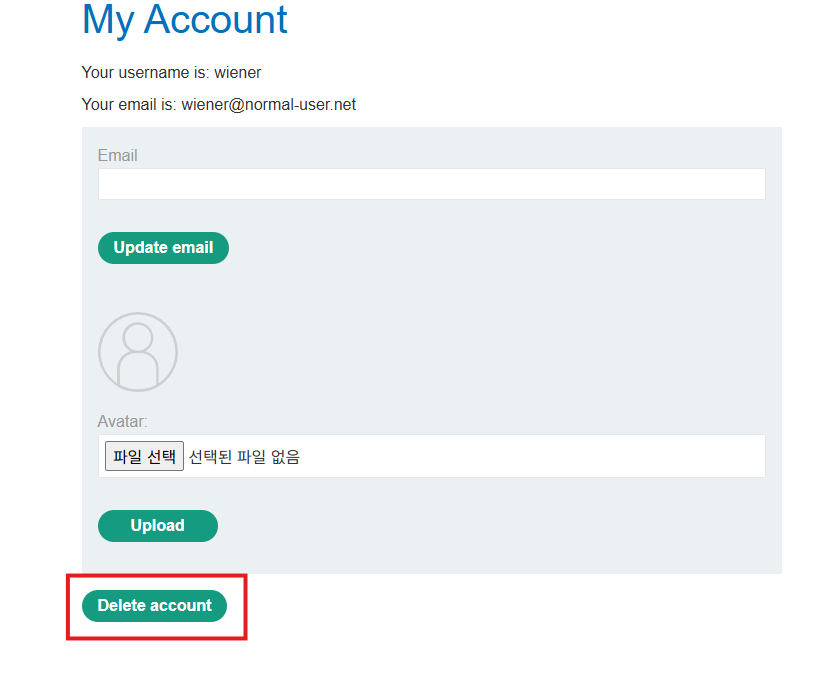
Task: Click the Email field label
Action: pos(118,156)
